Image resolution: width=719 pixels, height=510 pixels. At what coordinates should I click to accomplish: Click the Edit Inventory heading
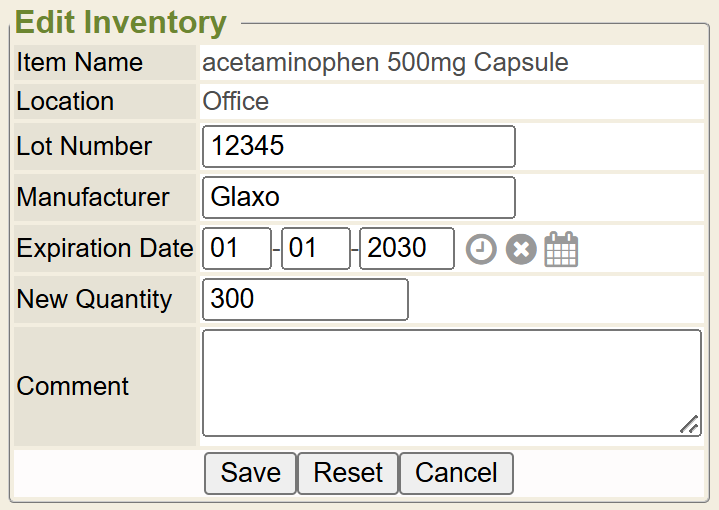121,22
